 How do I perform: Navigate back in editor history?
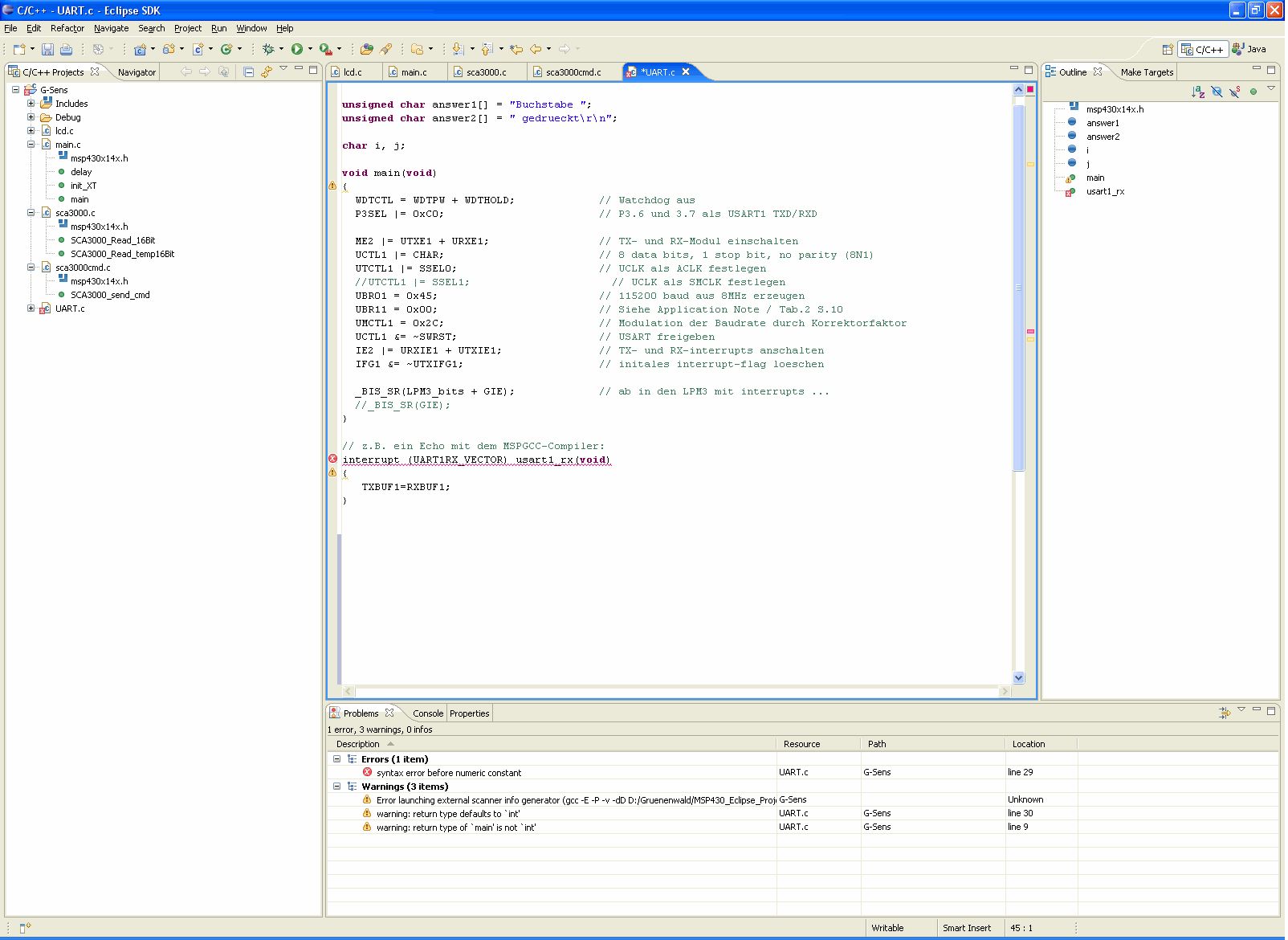pos(536,49)
